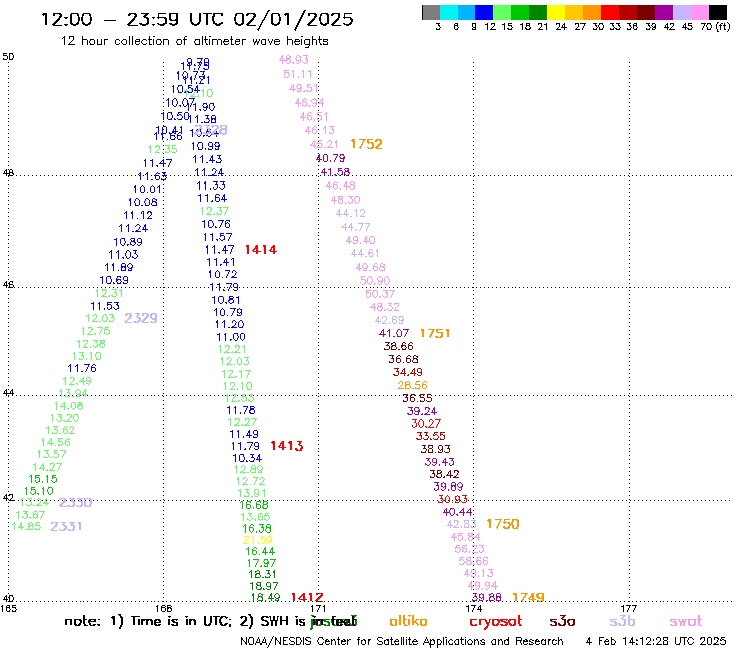Viewport: 740px width, 650px height.
Task: Click the orange time label 1751
Action: pyautogui.click(x=435, y=333)
